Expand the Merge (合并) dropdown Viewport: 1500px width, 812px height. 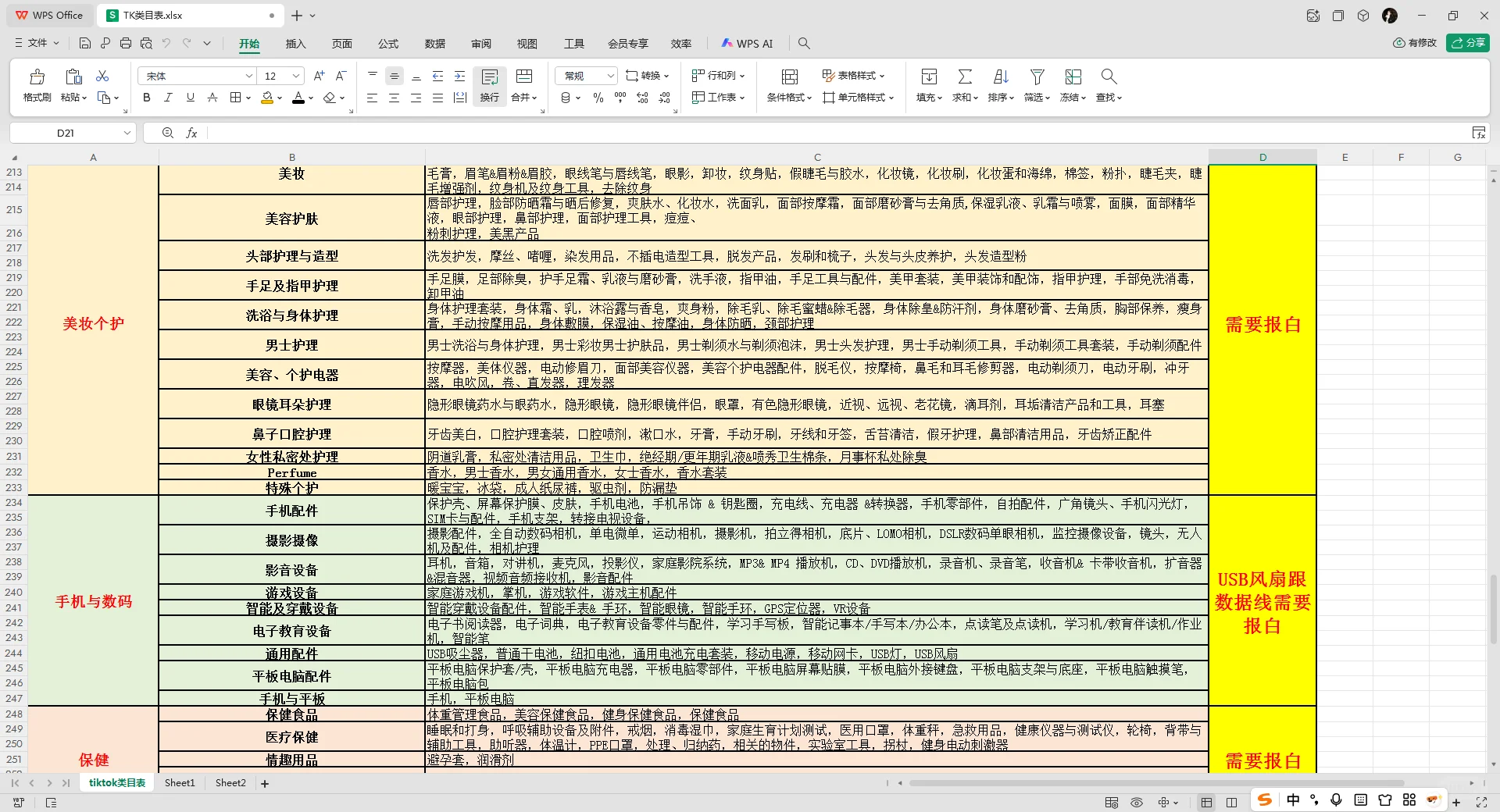[534, 98]
